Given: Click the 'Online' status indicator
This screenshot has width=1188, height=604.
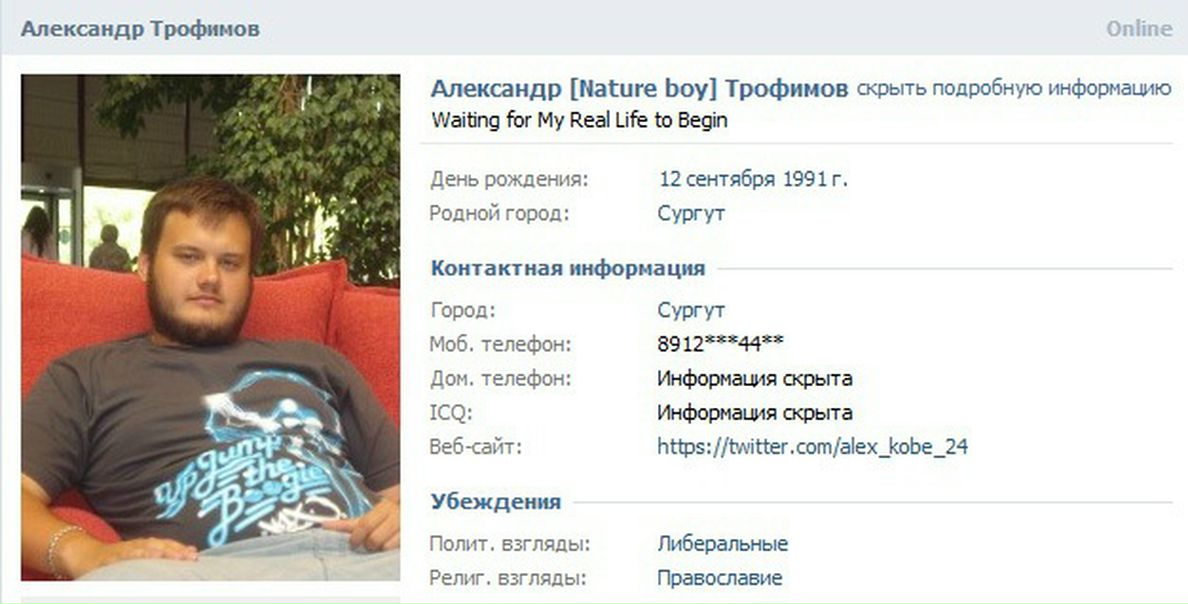Looking at the screenshot, I should click(1139, 29).
